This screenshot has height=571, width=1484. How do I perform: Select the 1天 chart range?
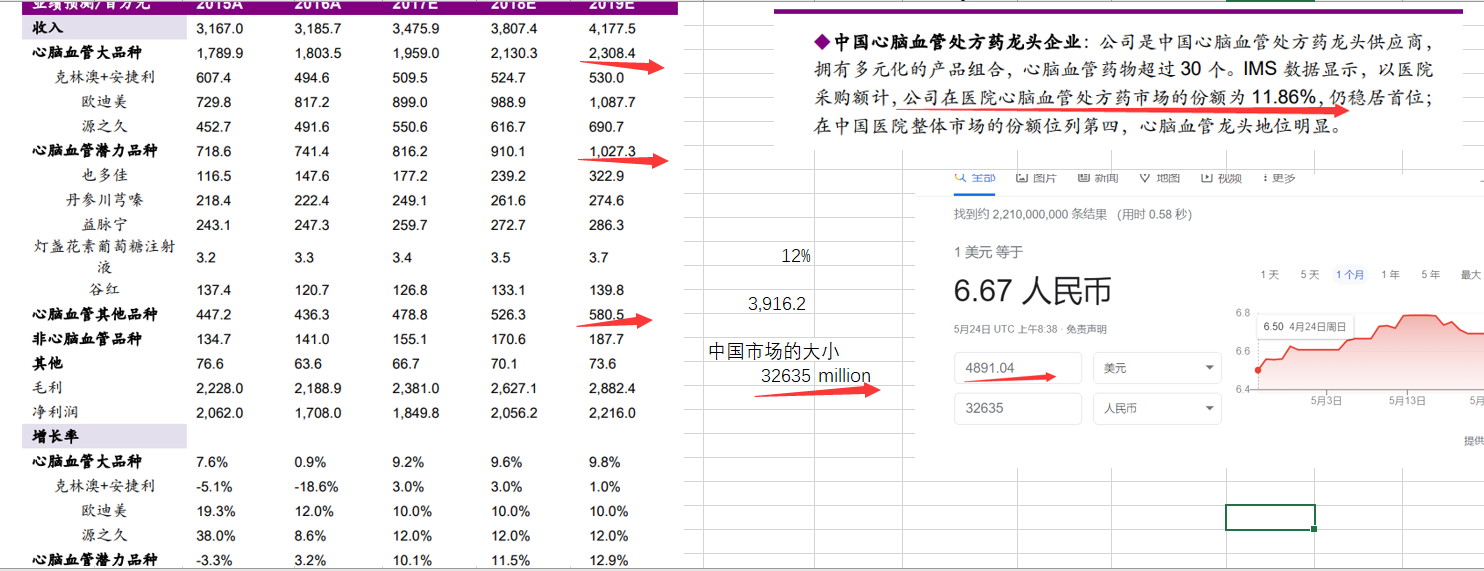[1269, 274]
